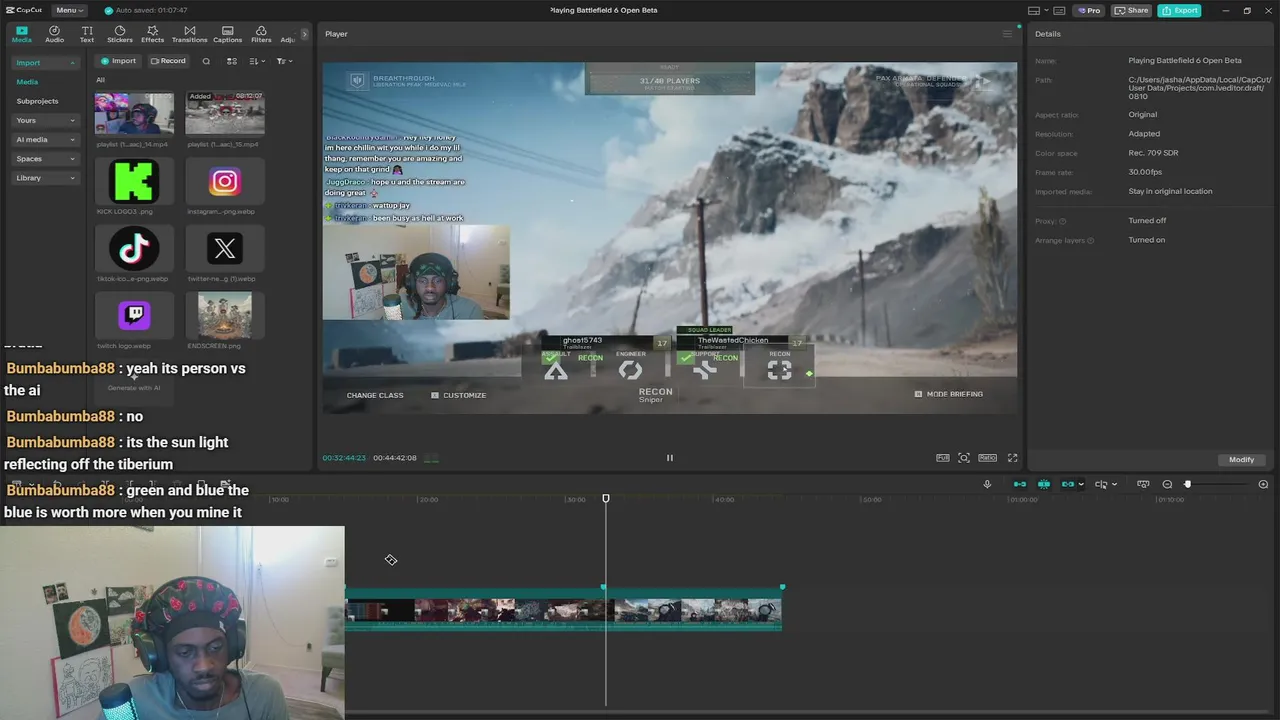Click the current timecode 00:32:44:23
Viewport: 1280px width, 720px height.
(344, 458)
